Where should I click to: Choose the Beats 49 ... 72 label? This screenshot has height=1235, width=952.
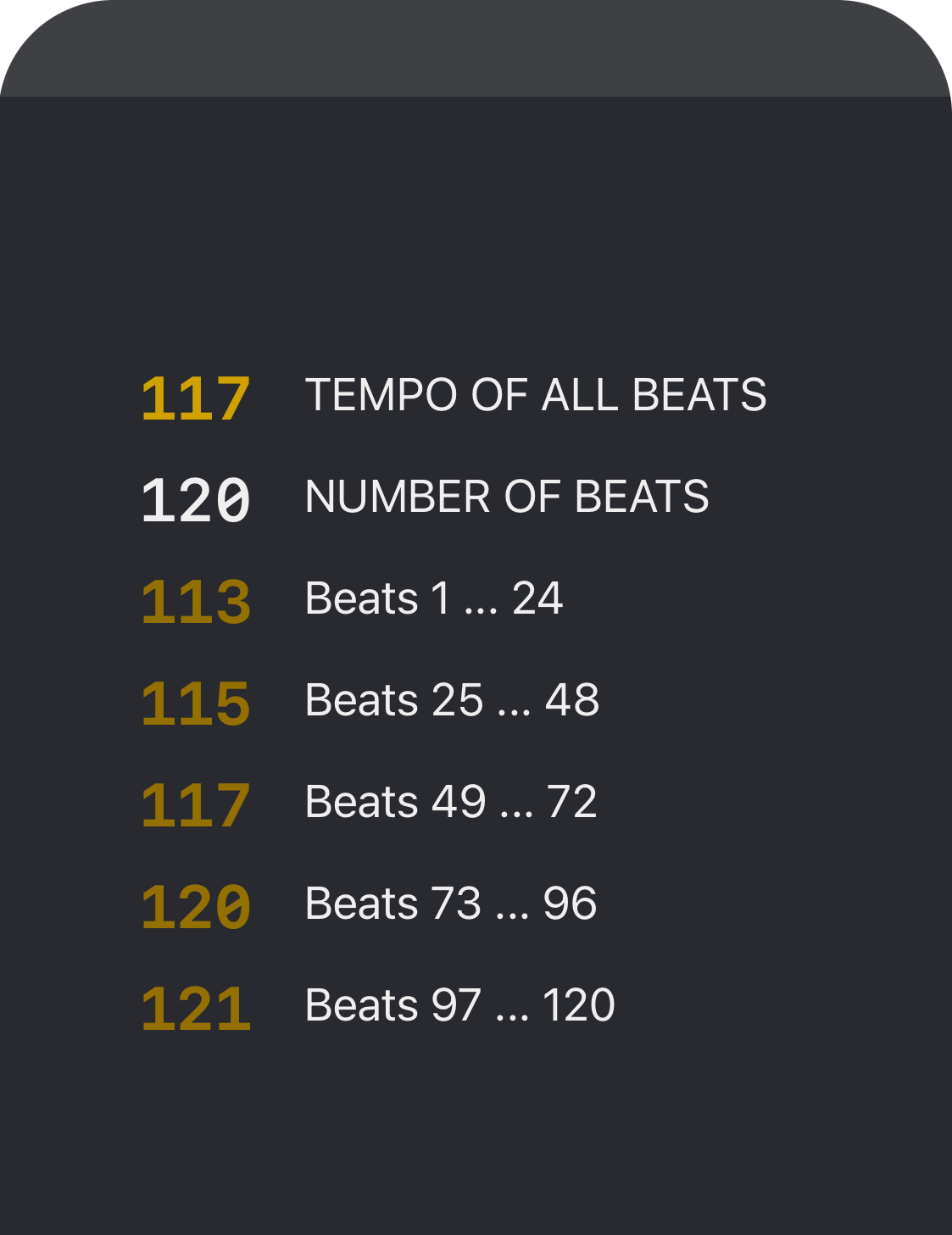point(452,802)
